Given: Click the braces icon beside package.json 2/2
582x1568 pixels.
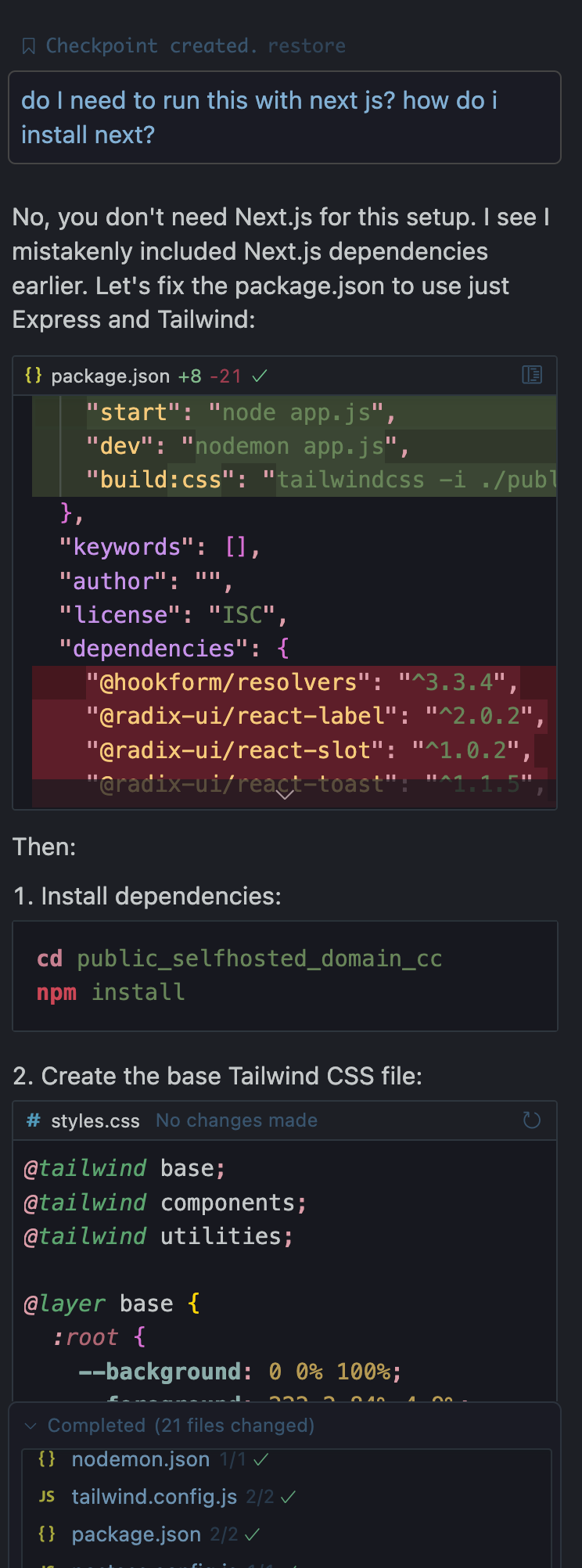Looking at the screenshot, I should tap(47, 1534).
